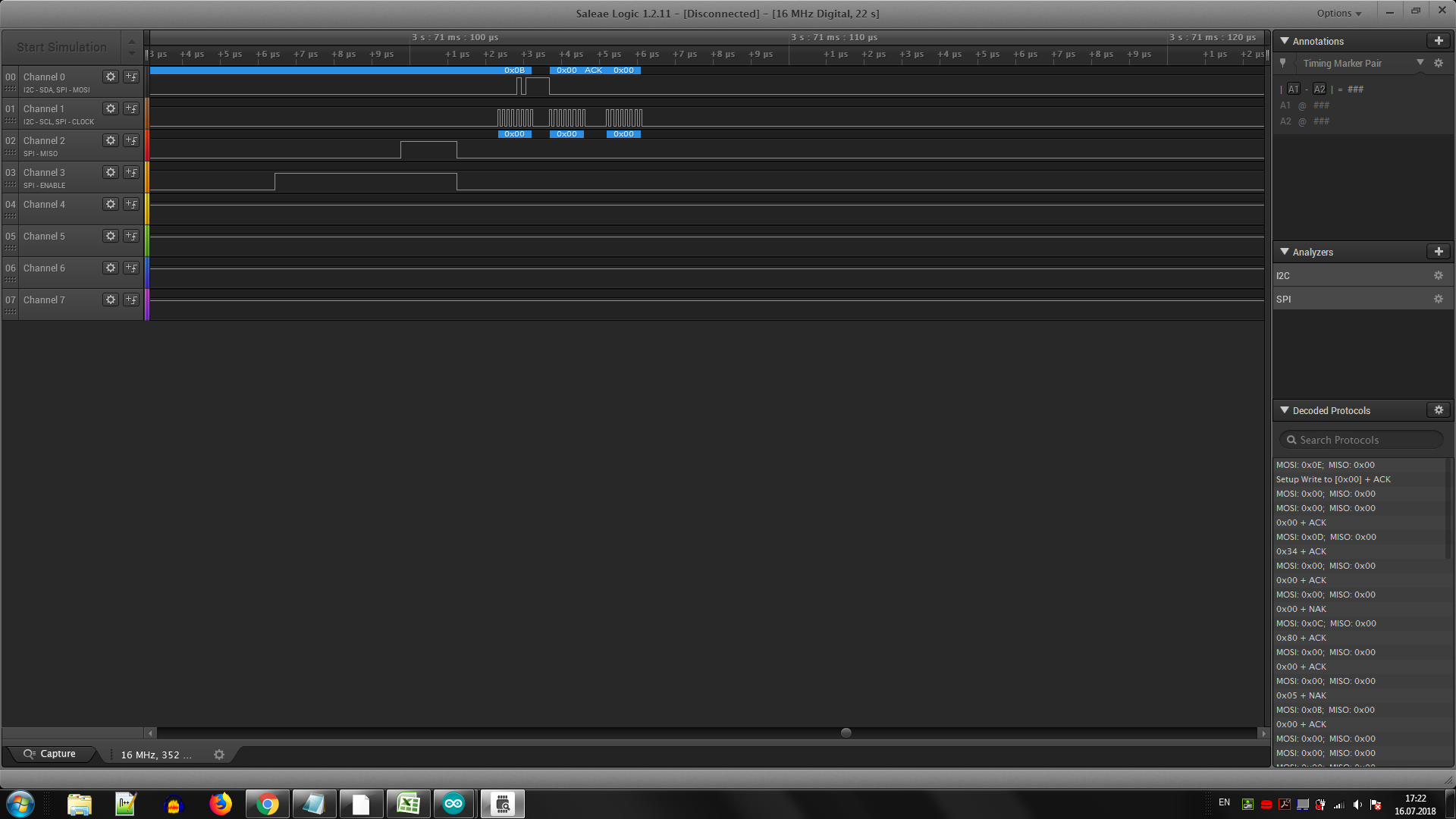Collapse the Annotations panel
This screenshot has width=1456, height=819.
(x=1285, y=41)
